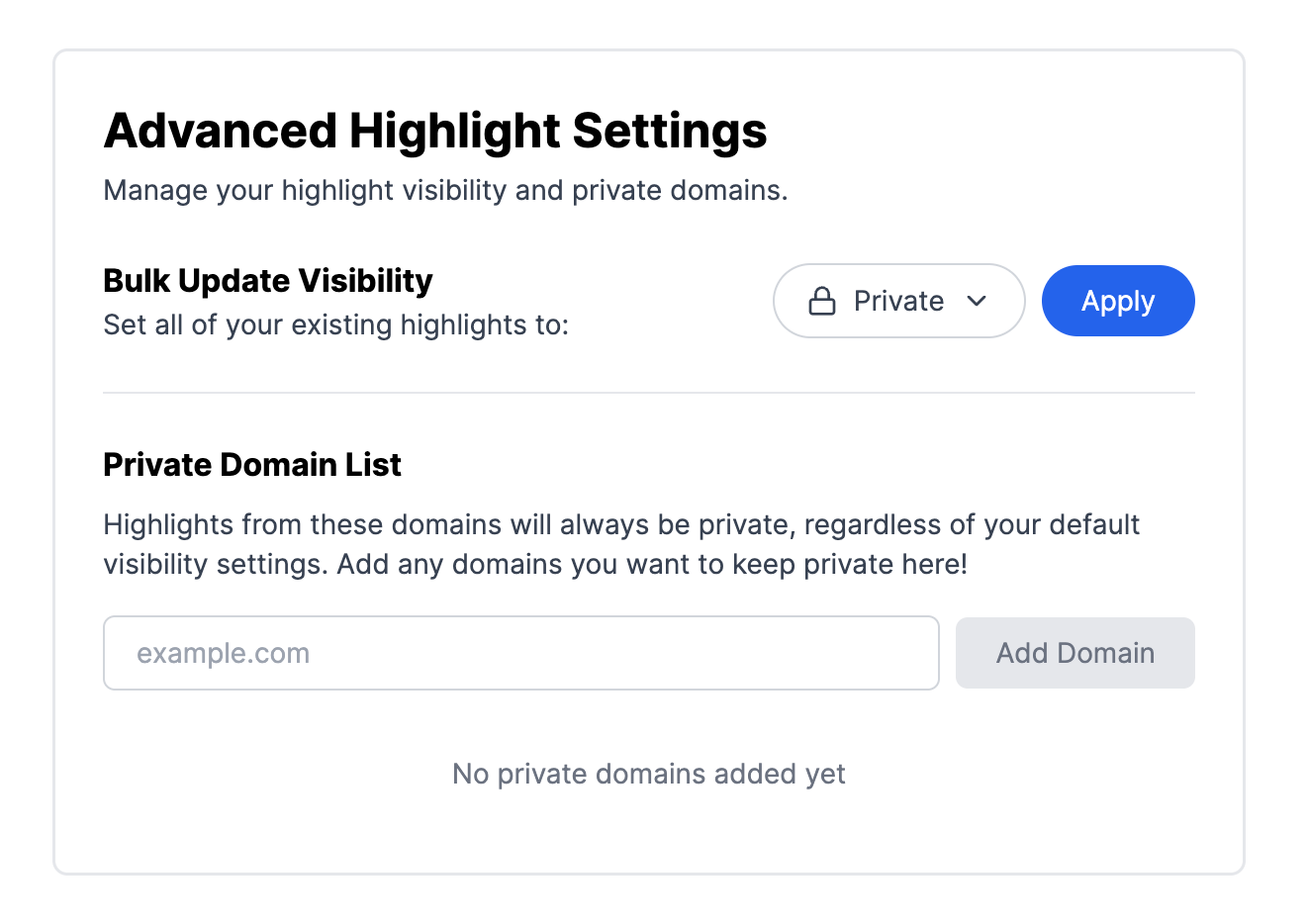
Task: Click the 'No private domains added yet' message
Action: (648, 774)
